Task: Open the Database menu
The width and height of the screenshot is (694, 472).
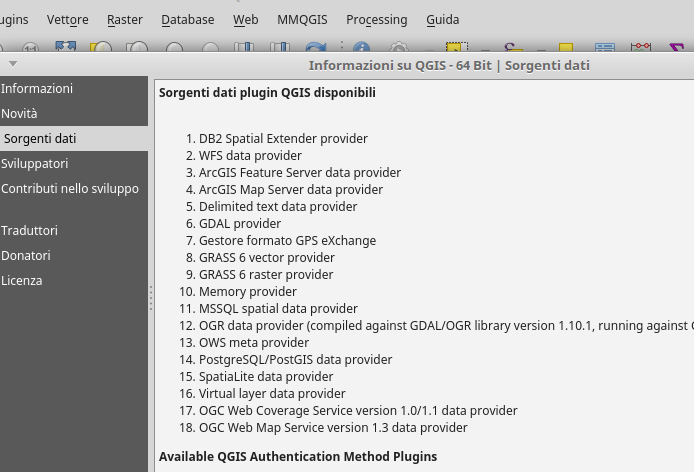Action: click(188, 19)
